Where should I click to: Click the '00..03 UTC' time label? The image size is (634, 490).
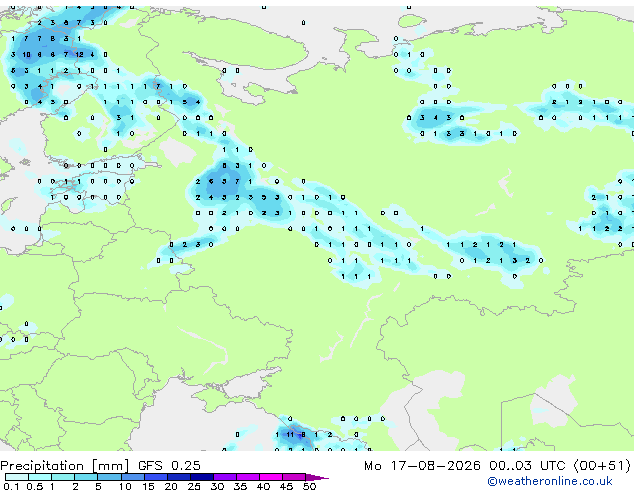point(527,466)
